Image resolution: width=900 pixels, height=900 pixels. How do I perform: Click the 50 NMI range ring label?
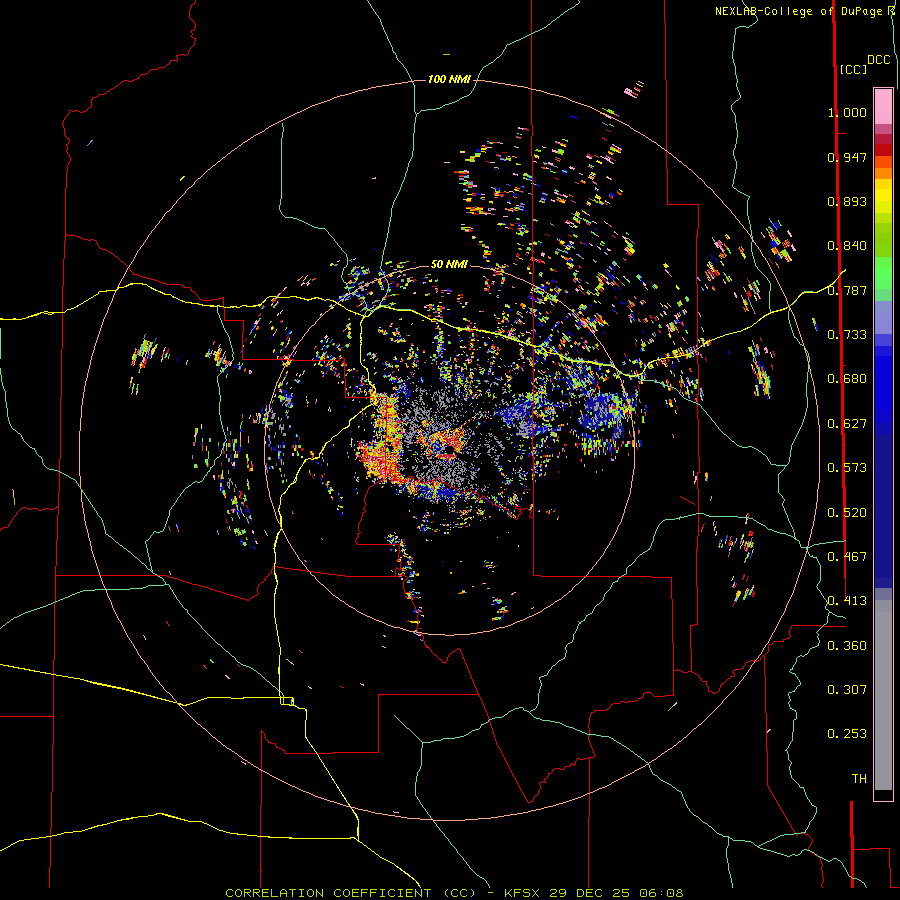point(449,265)
